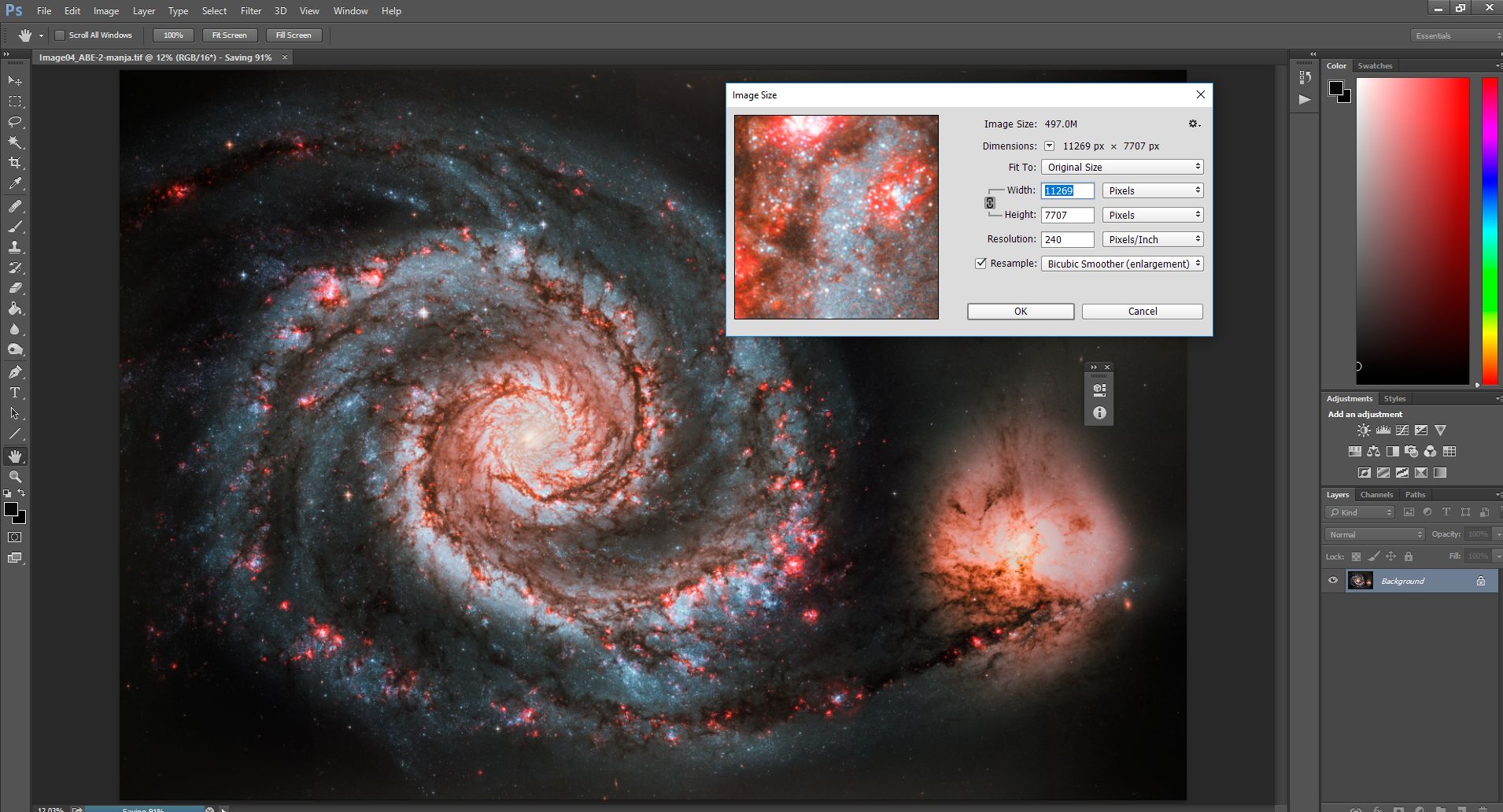Open the Resolution units dropdown
The image size is (1503, 812).
point(1153,239)
